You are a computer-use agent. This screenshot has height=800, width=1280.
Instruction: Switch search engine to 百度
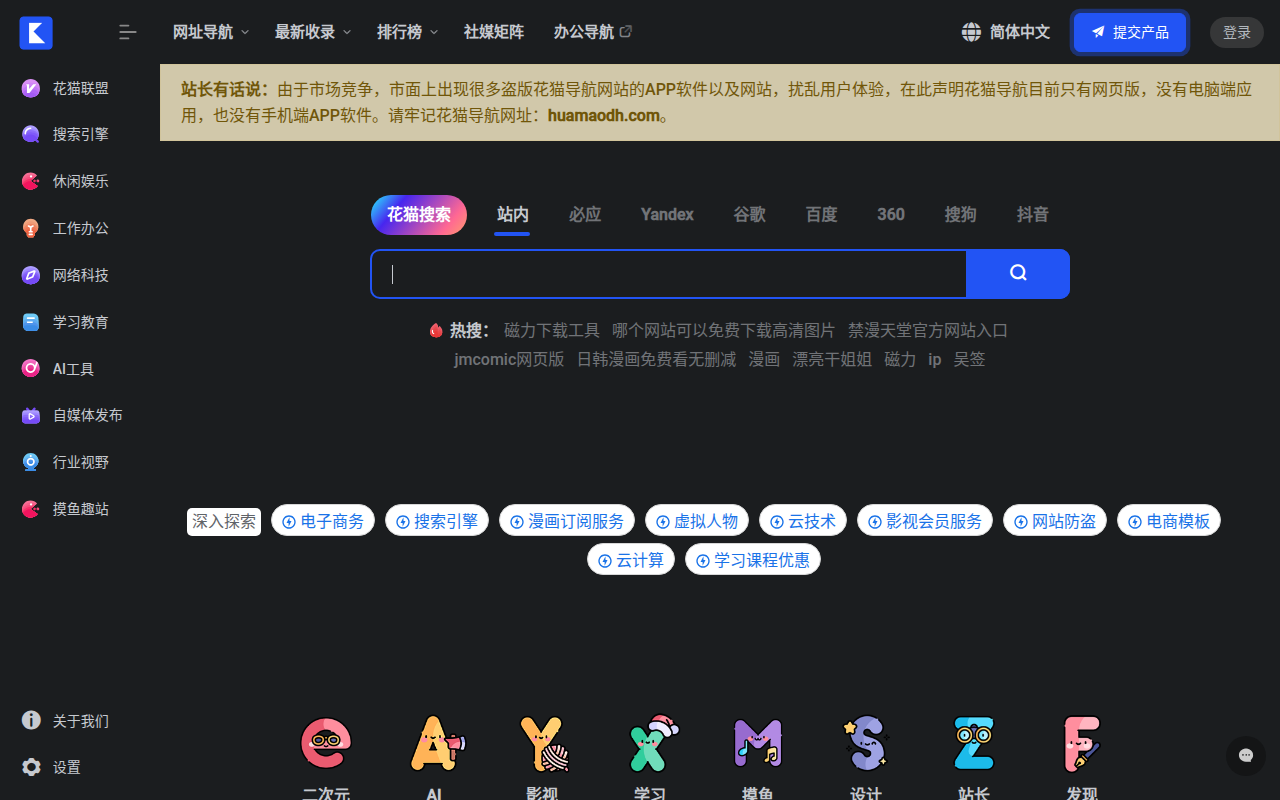(x=820, y=214)
